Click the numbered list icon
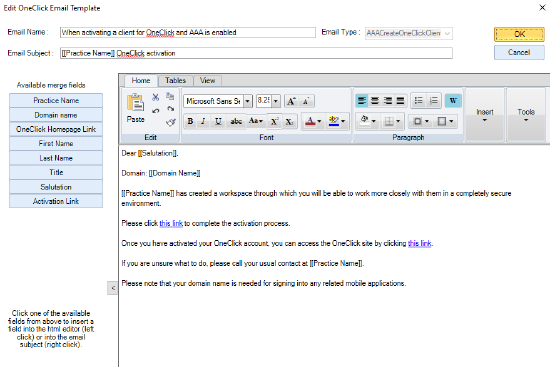This screenshot has width=550, height=367. click(x=434, y=101)
